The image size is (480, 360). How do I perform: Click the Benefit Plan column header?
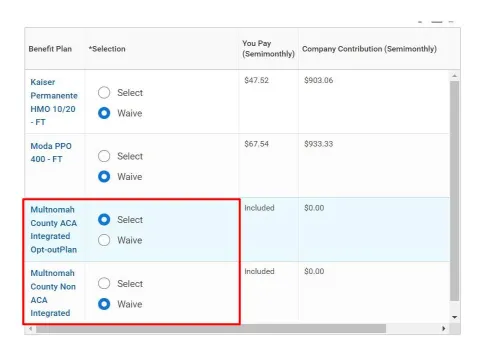click(50, 49)
